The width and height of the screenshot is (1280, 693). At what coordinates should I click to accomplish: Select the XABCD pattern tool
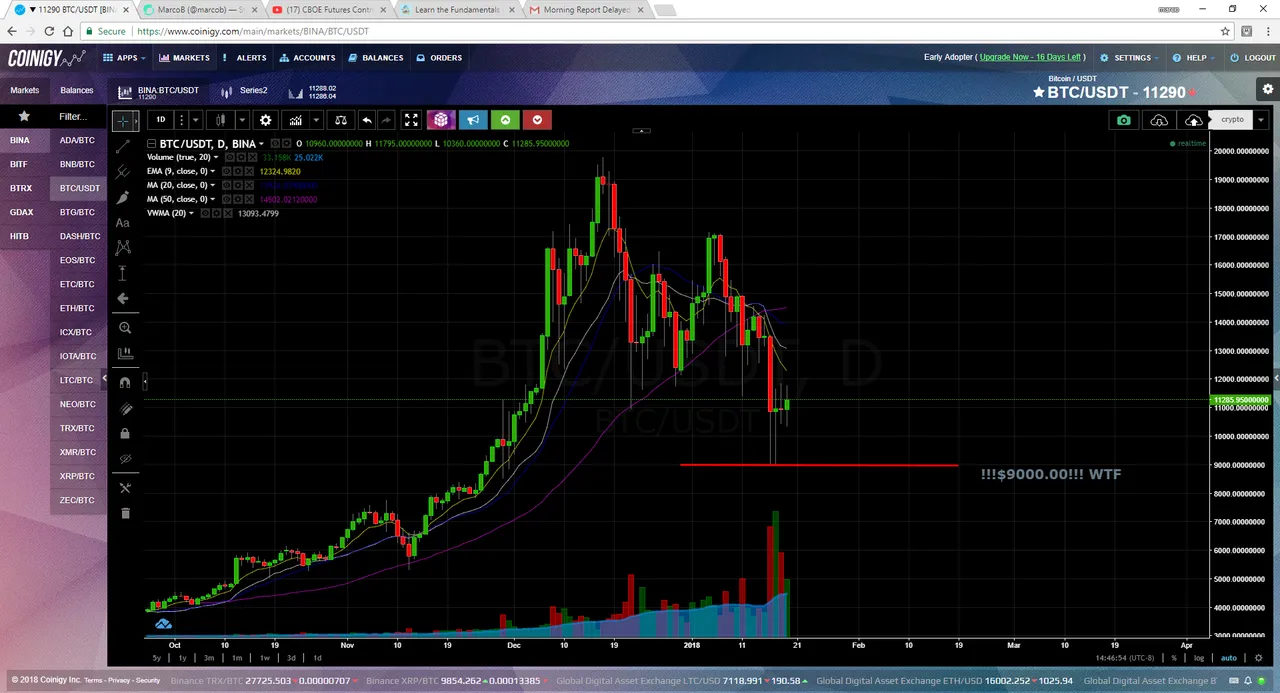(123, 247)
